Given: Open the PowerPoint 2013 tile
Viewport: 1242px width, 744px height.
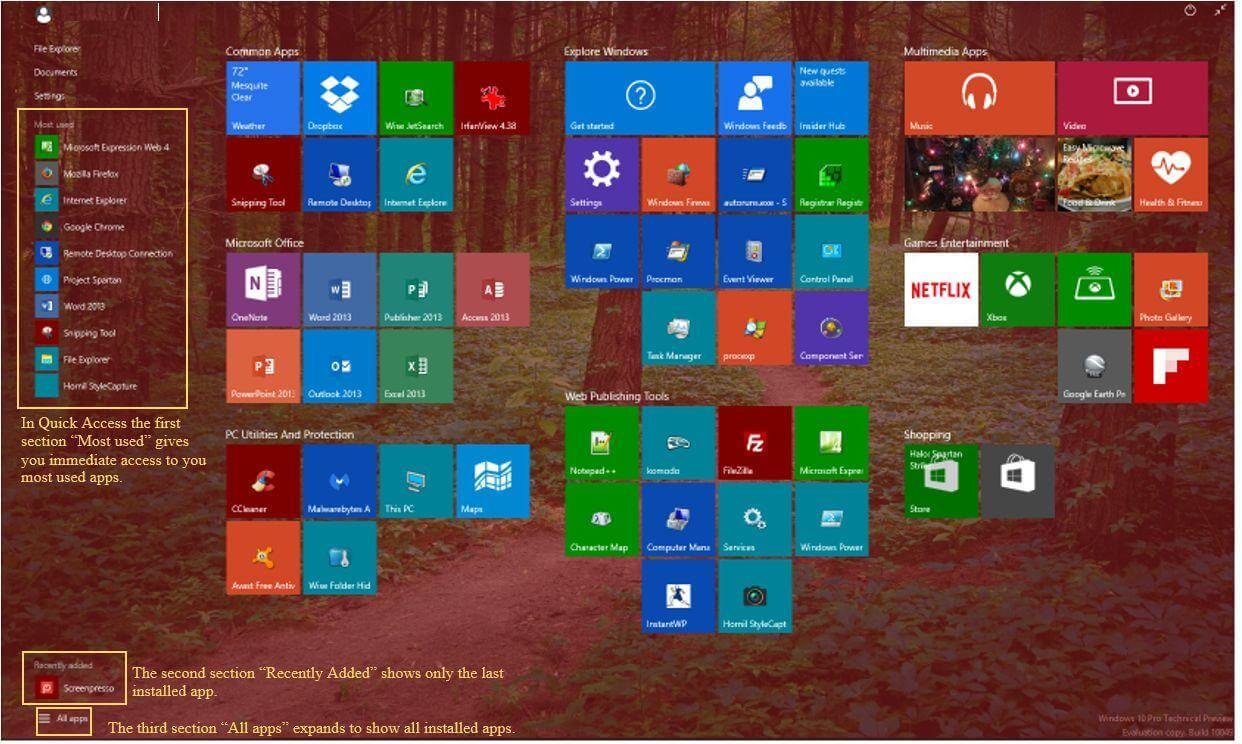Looking at the screenshot, I should pos(263,366).
